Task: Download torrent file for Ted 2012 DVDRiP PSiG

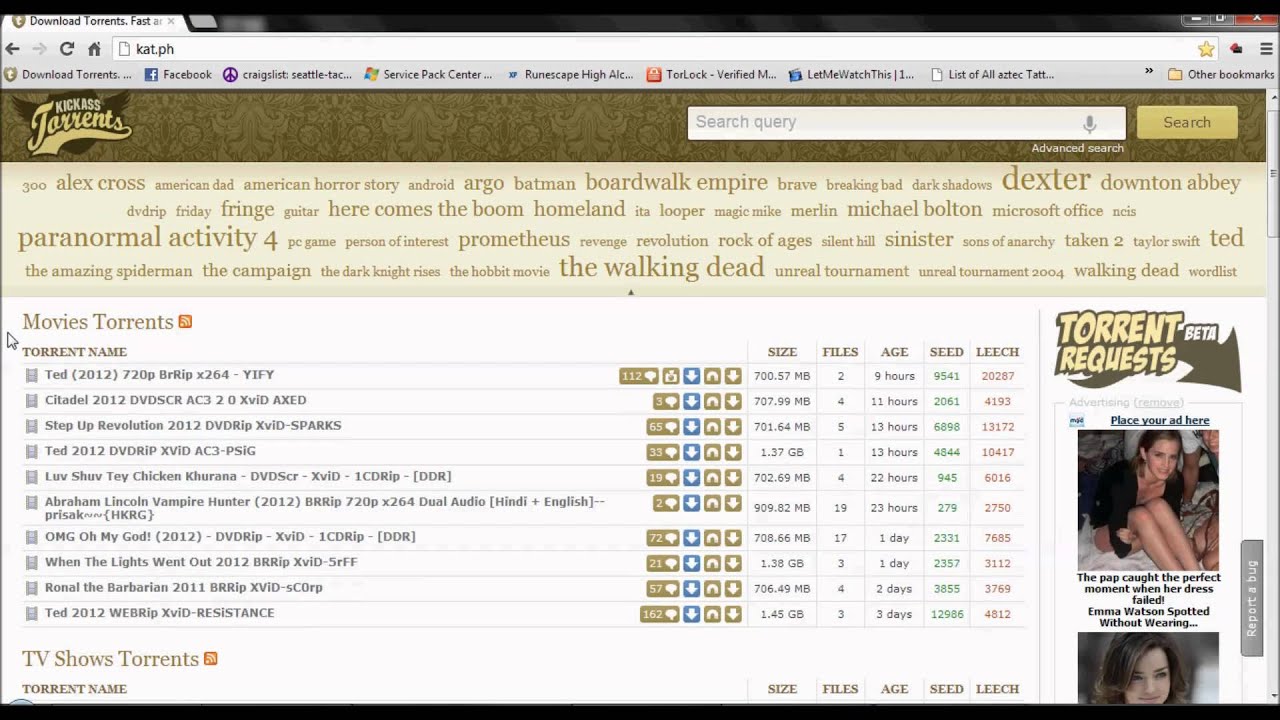Action: (x=733, y=452)
